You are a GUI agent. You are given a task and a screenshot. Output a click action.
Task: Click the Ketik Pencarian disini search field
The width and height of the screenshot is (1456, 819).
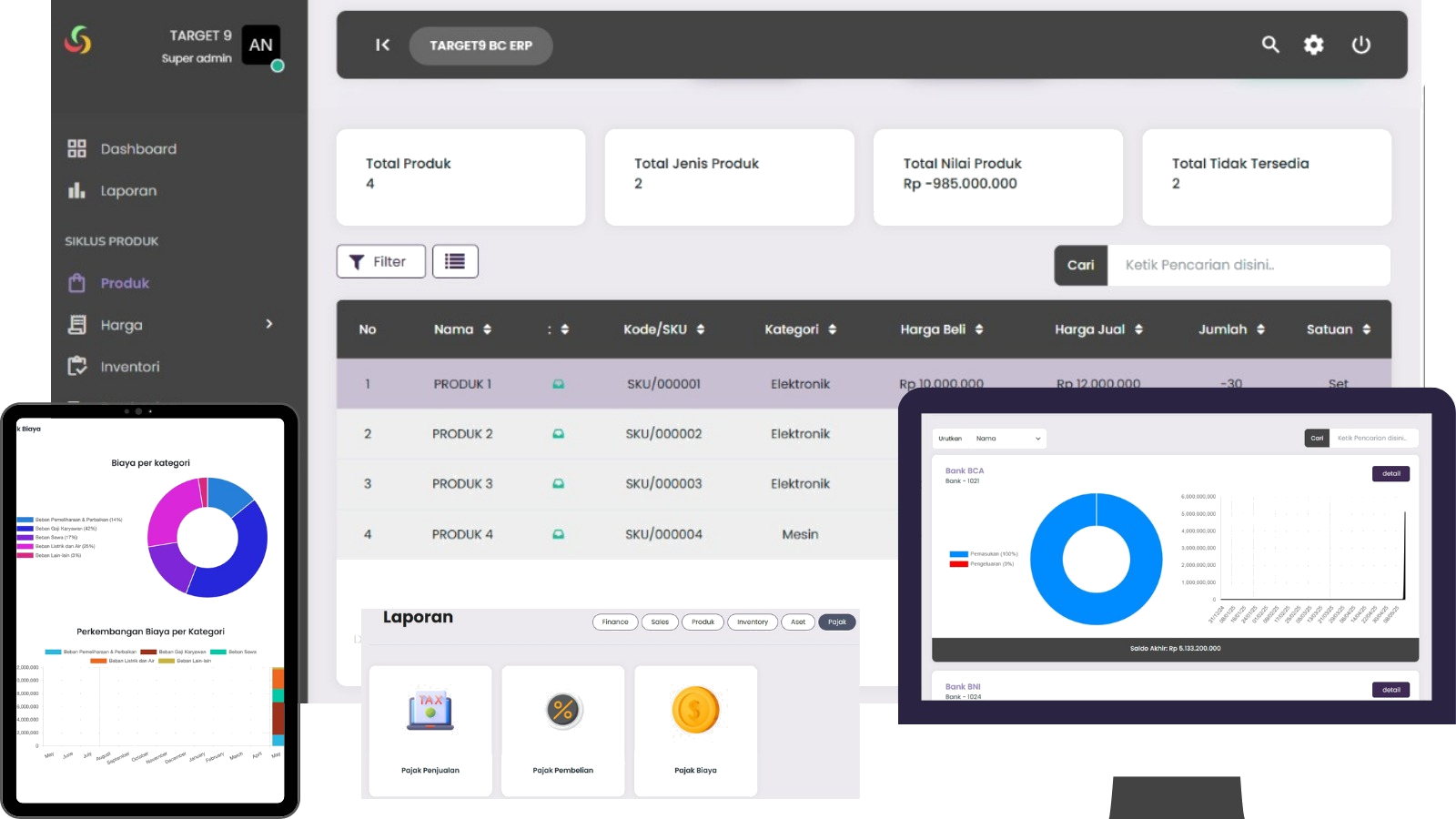click(1247, 265)
